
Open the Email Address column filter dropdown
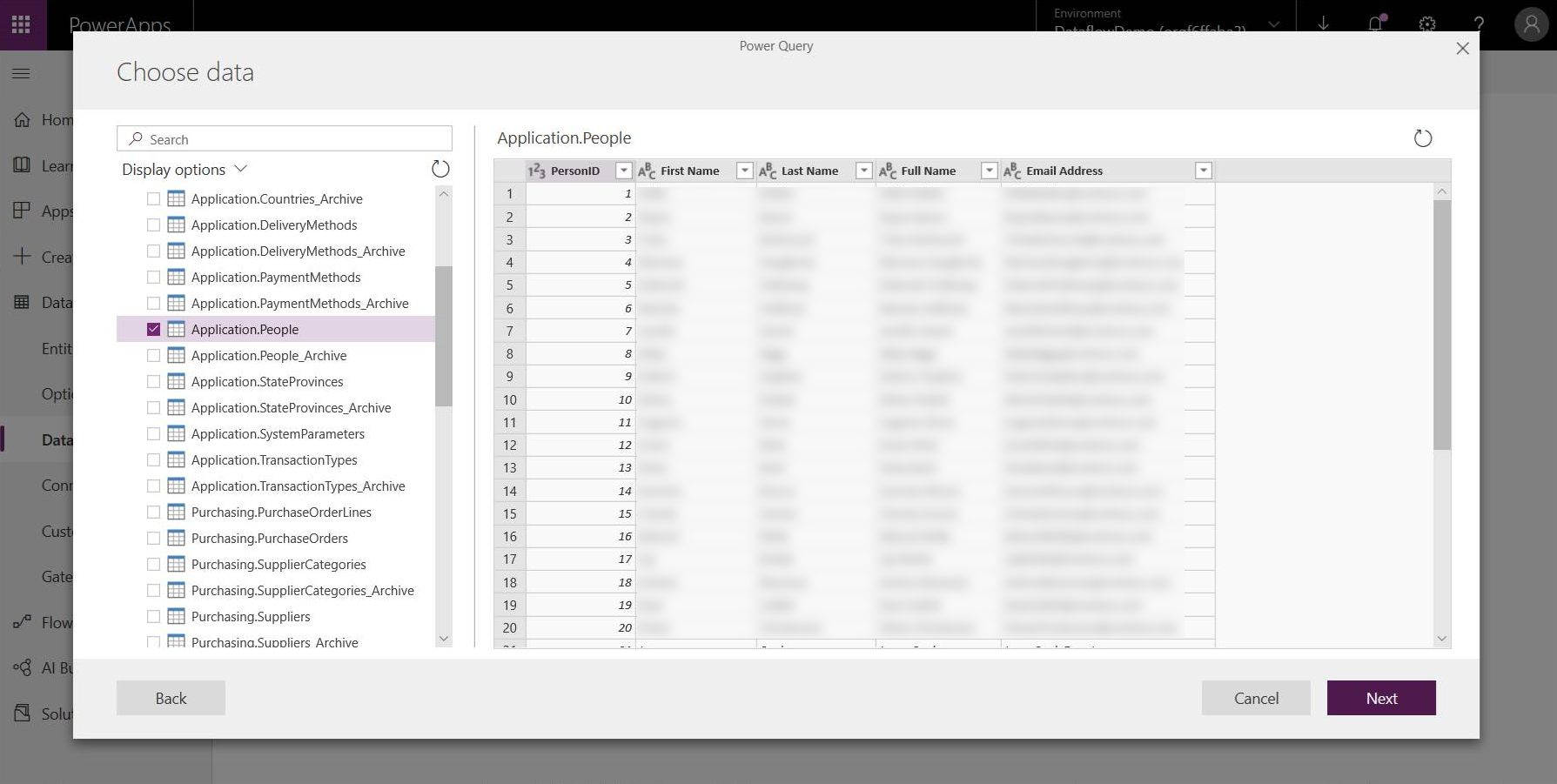click(1203, 171)
